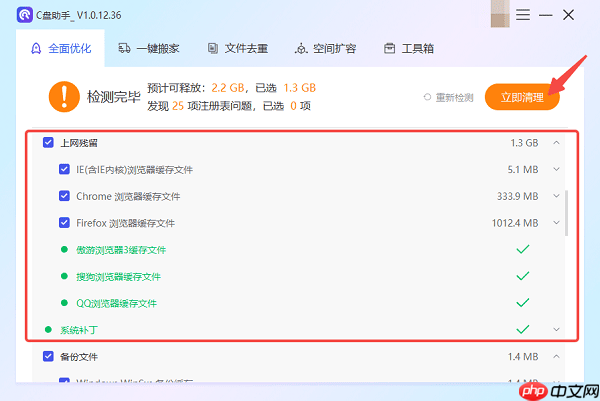
Task: Click the orange exclamation status icon
Action: tap(64, 96)
